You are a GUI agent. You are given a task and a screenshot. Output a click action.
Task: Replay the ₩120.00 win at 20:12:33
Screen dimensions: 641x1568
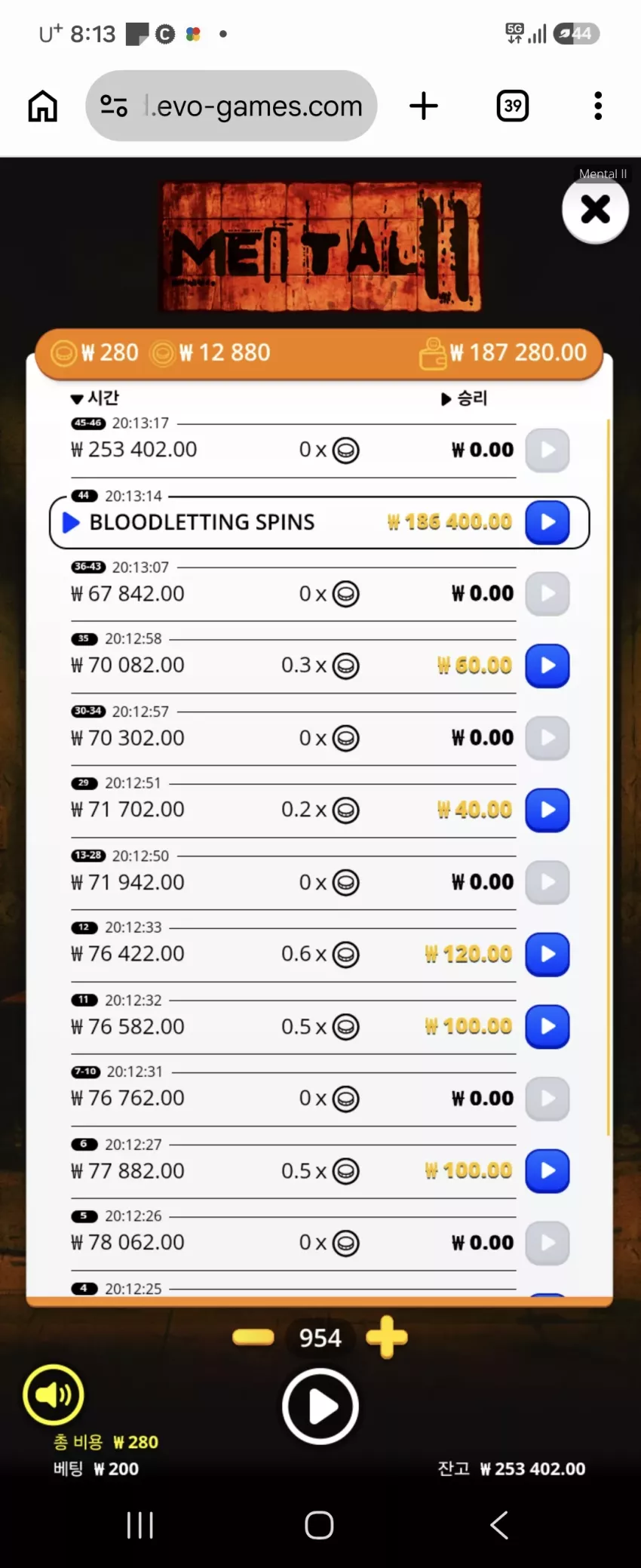tap(547, 955)
